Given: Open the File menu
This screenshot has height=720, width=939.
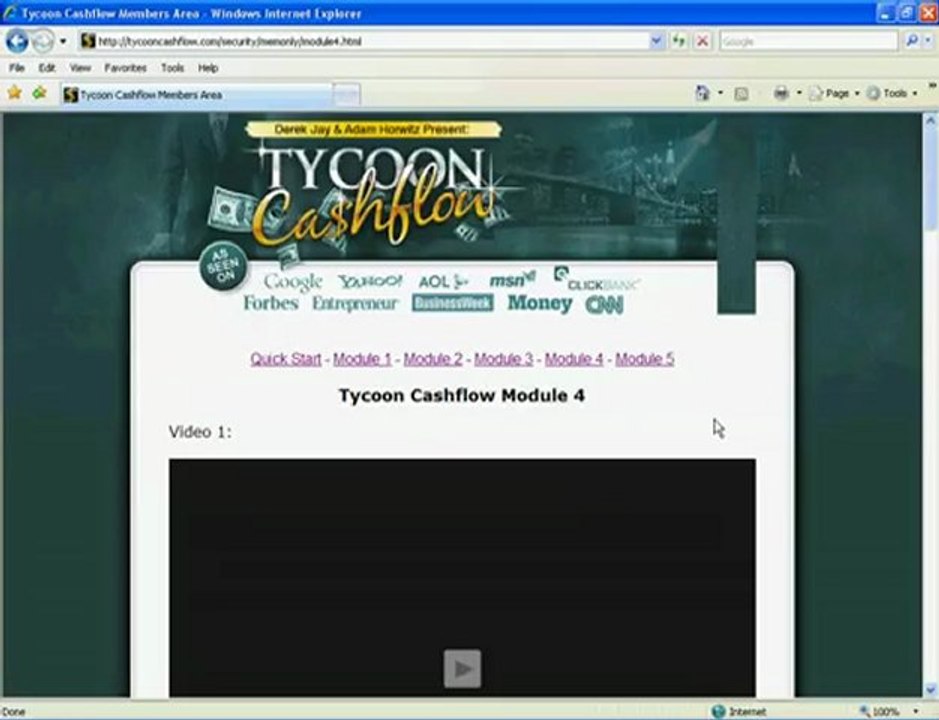Looking at the screenshot, I should click(x=17, y=68).
